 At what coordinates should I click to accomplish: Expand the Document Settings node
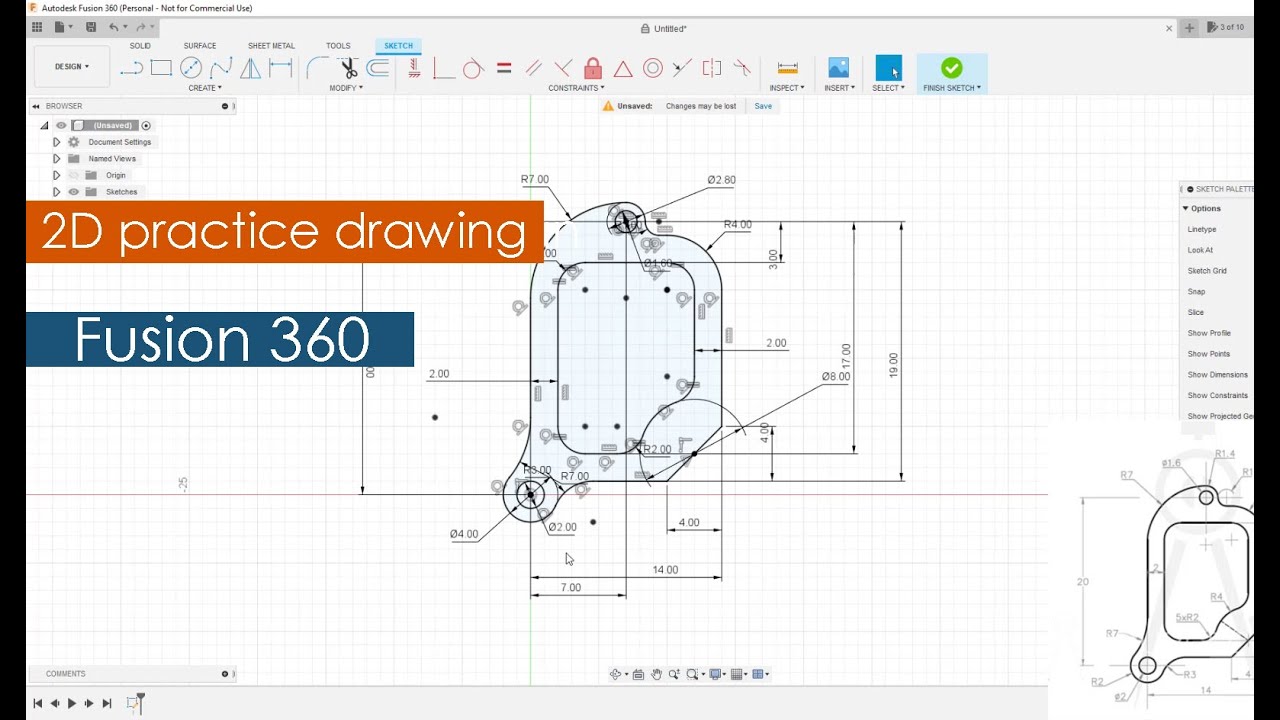click(57, 142)
